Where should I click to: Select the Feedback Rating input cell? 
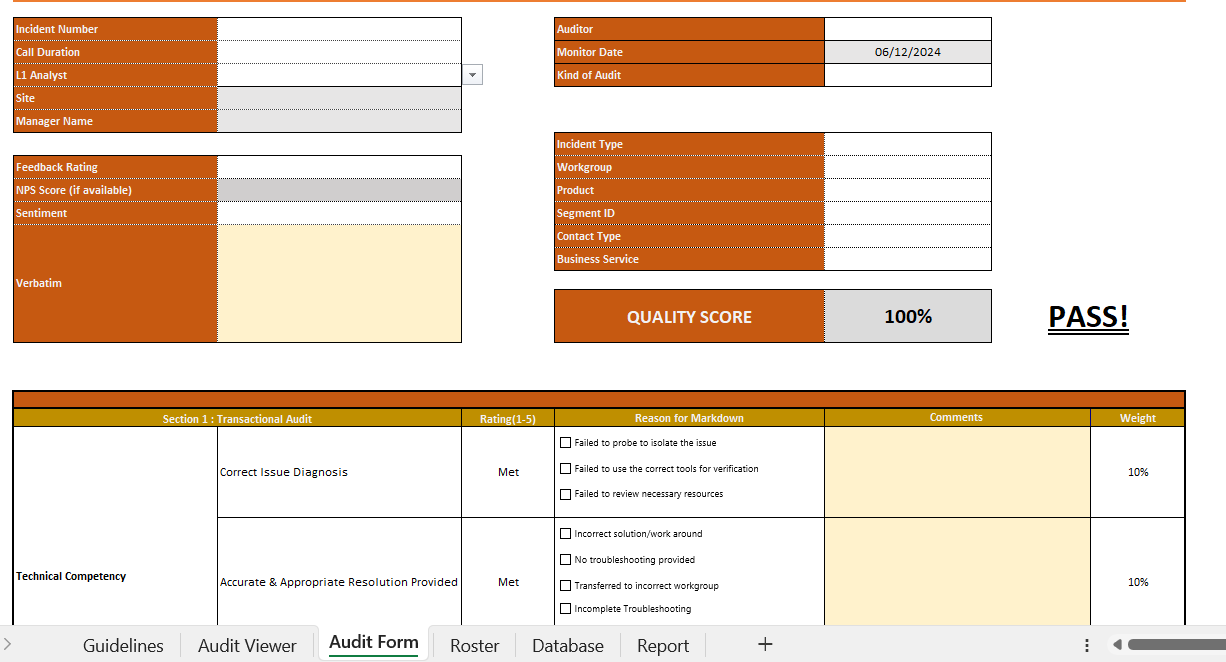click(340, 167)
